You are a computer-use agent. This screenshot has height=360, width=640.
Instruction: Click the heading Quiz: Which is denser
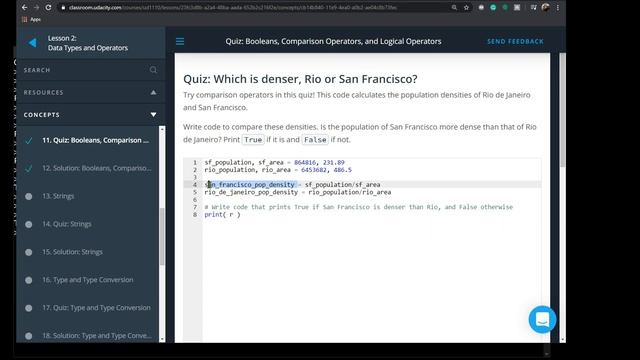(300, 79)
